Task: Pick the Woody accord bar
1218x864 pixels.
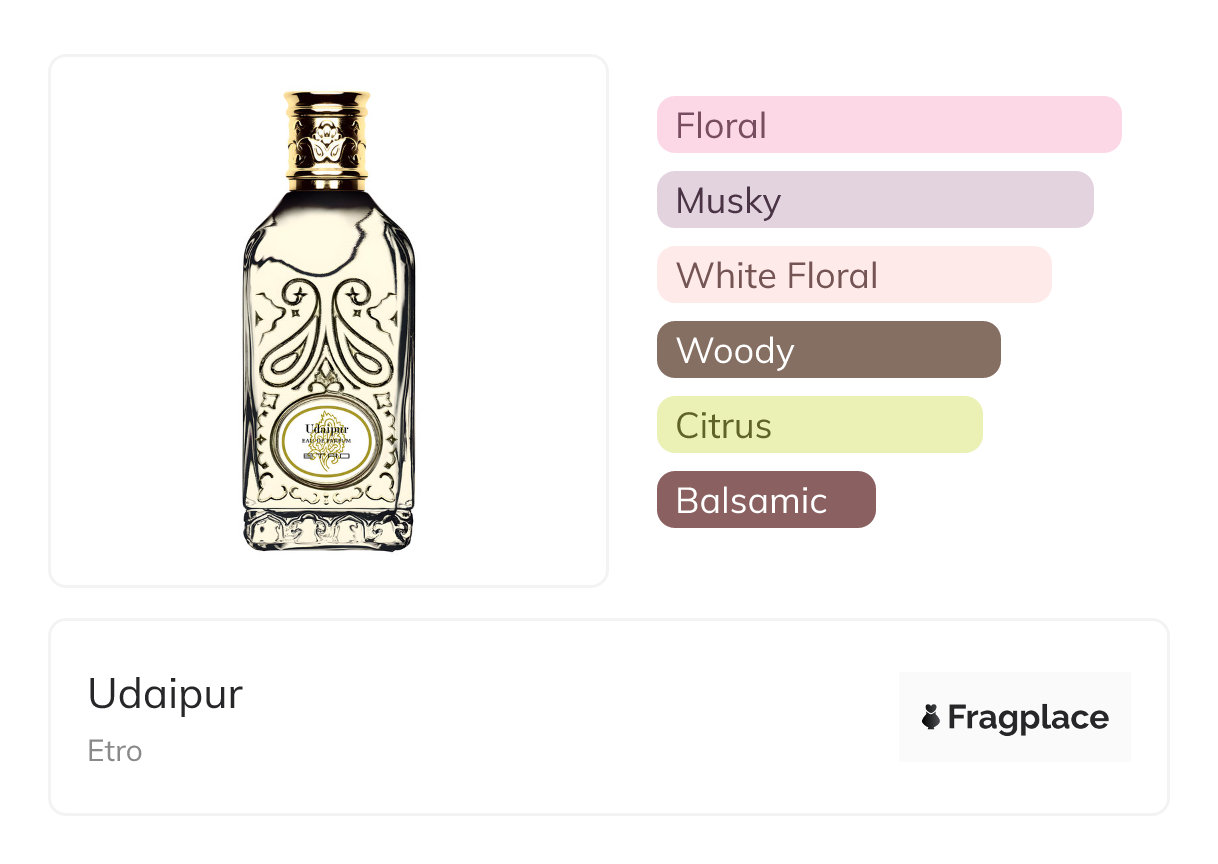Action: [x=828, y=350]
